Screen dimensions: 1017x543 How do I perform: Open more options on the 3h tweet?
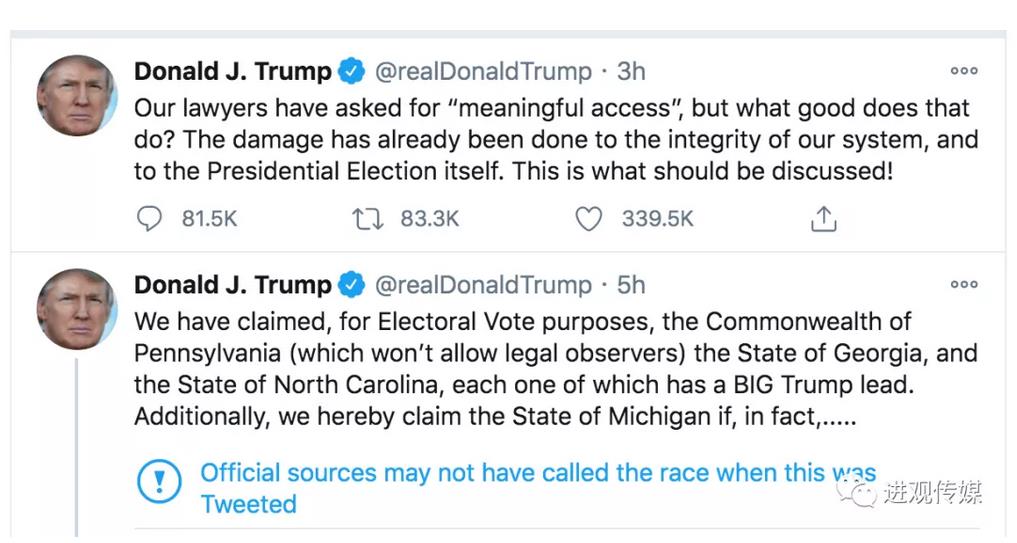[964, 71]
